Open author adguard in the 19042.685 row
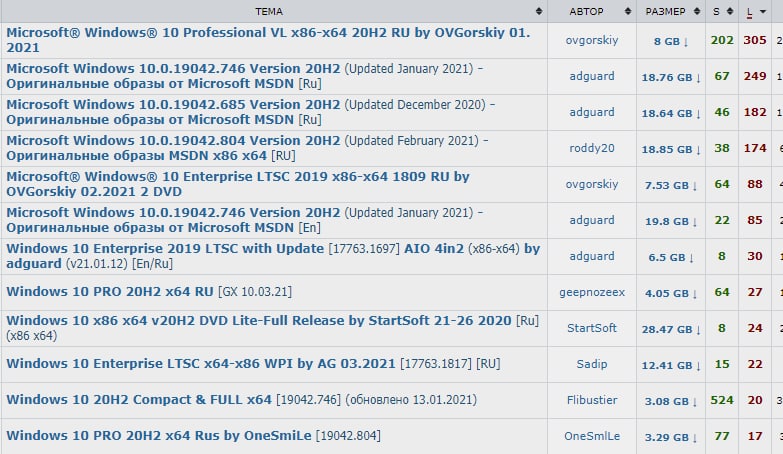 (592, 112)
